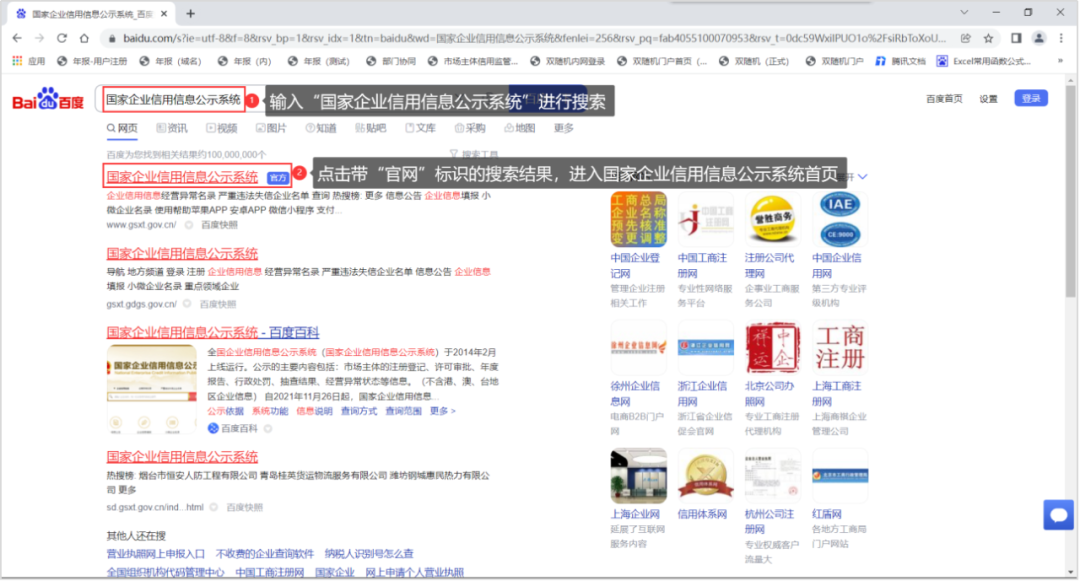The image size is (1080, 581).
Task: Click the 北京公司办照网 red seal thumbnail
Action: [x=772, y=347]
